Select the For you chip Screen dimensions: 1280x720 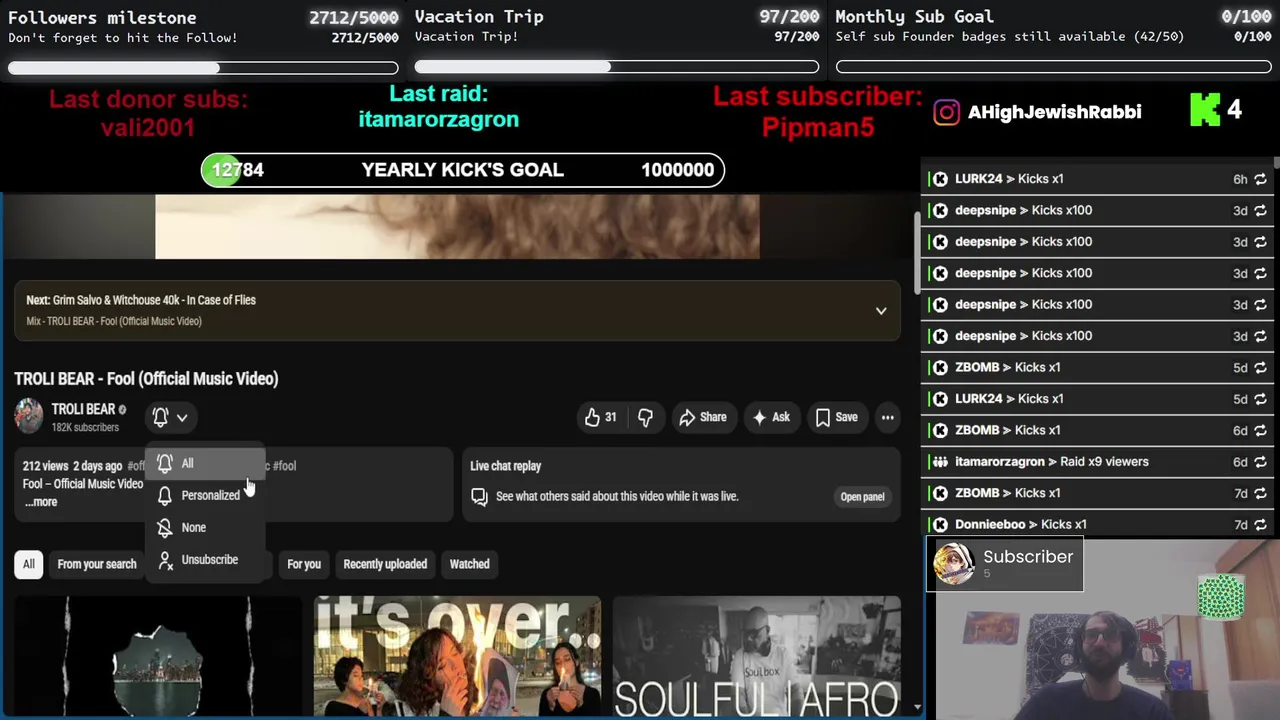tap(304, 564)
